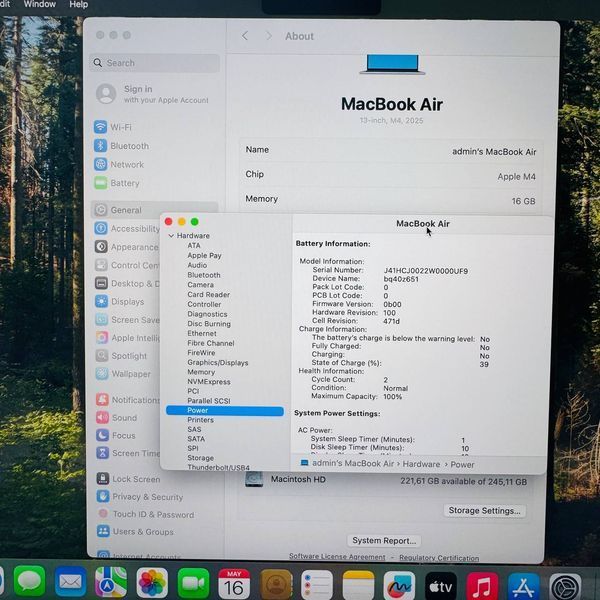This screenshot has width=600, height=600.
Task: Open Notifications icon in sidebar
Action: [x=102, y=399]
